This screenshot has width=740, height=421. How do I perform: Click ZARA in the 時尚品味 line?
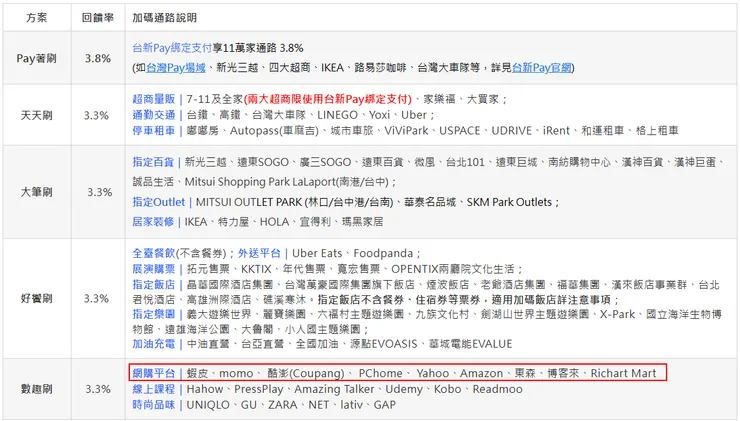[x=283, y=405]
